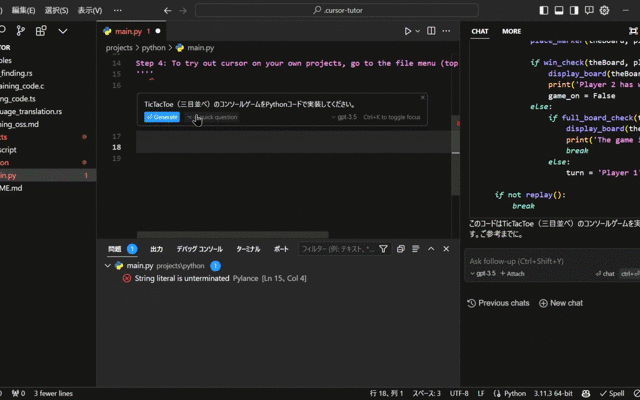Screen dimensions: 640x400
Task: Close the bottom panel with X
Action: [x=446, y=249]
